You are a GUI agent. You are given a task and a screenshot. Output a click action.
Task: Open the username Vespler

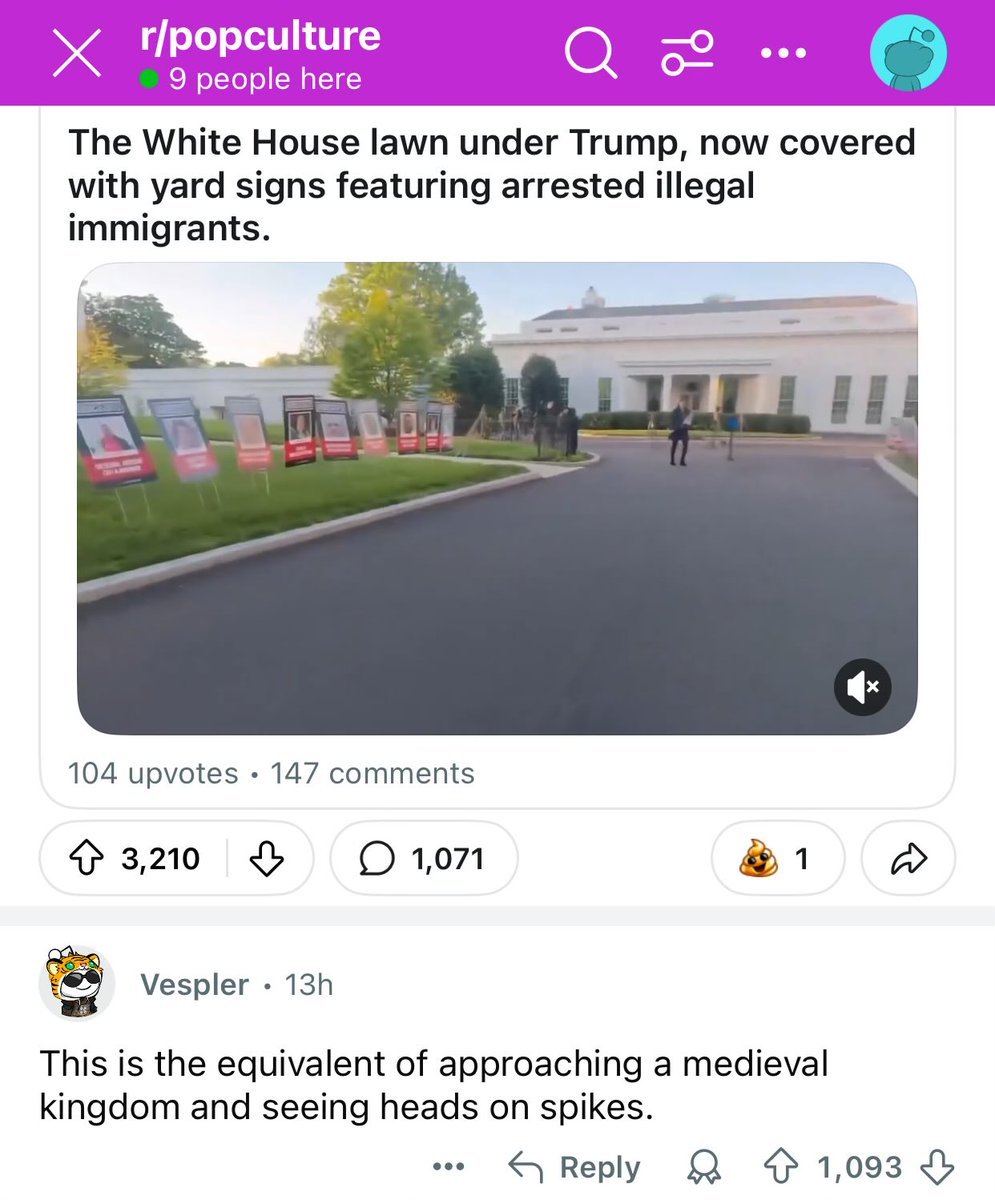pos(194,984)
